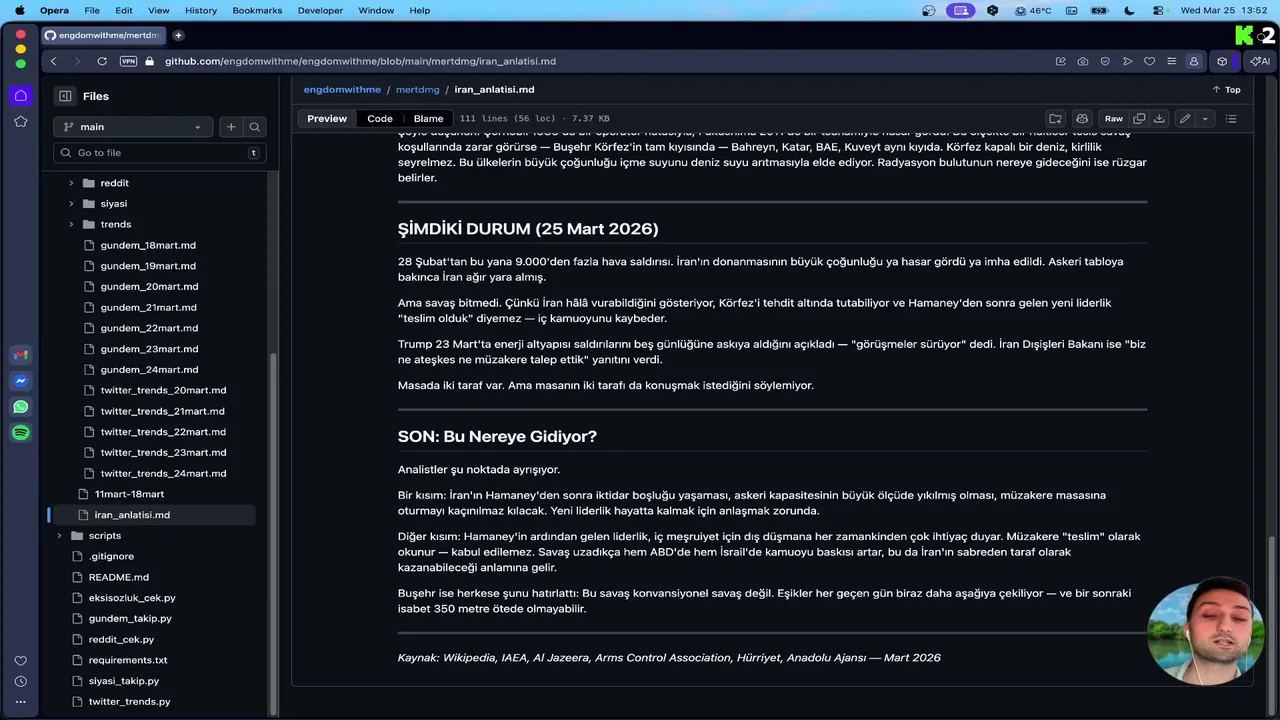Open .gitignore file
The image size is (1280, 720).
pos(111,557)
